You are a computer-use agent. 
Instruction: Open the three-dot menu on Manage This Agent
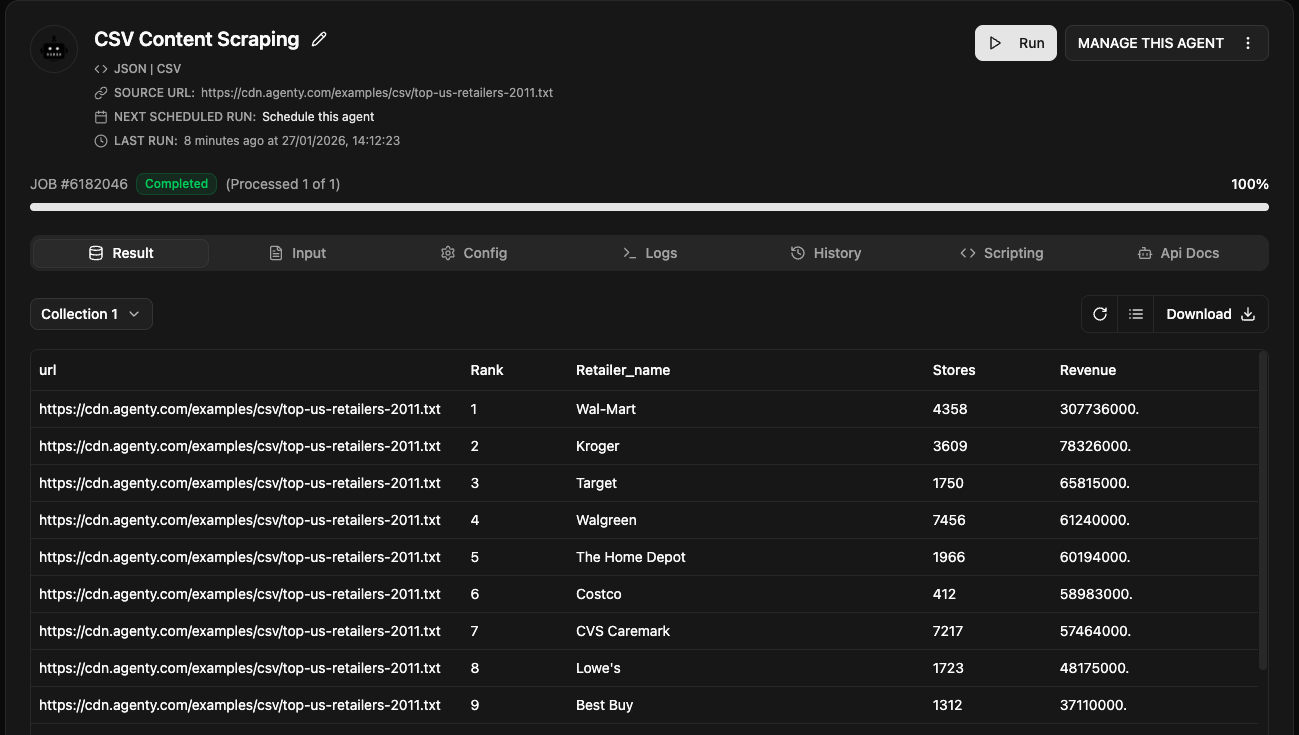click(1247, 43)
